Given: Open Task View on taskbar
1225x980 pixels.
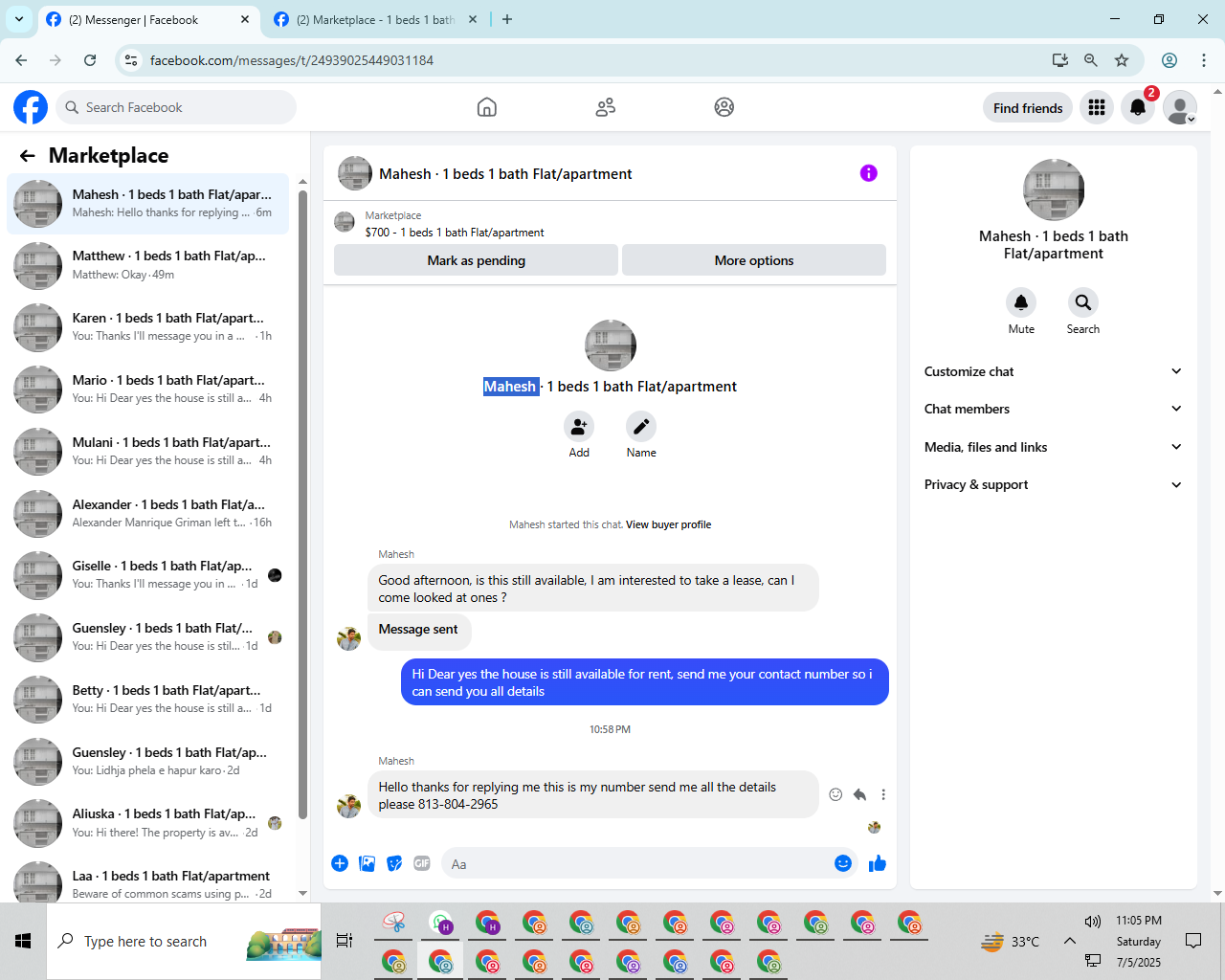Looking at the screenshot, I should pos(345,941).
